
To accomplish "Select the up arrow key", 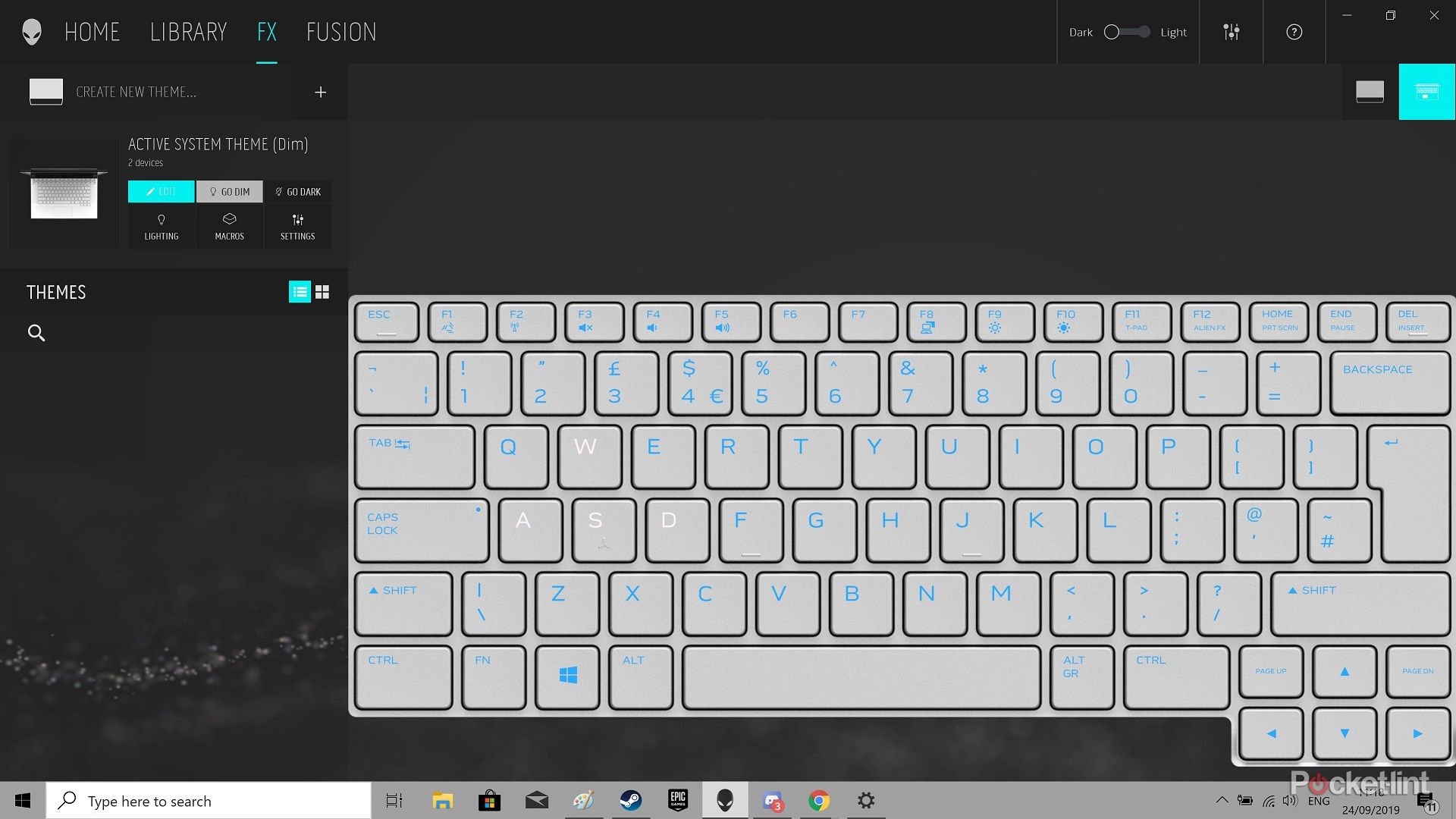I will [1345, 672].
